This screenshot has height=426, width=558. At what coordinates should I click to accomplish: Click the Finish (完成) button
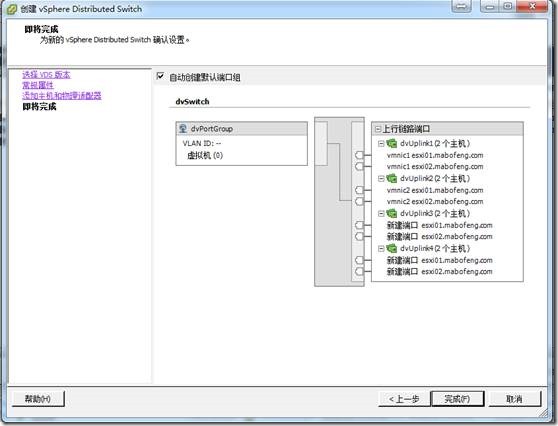click(x=457, y=399)
